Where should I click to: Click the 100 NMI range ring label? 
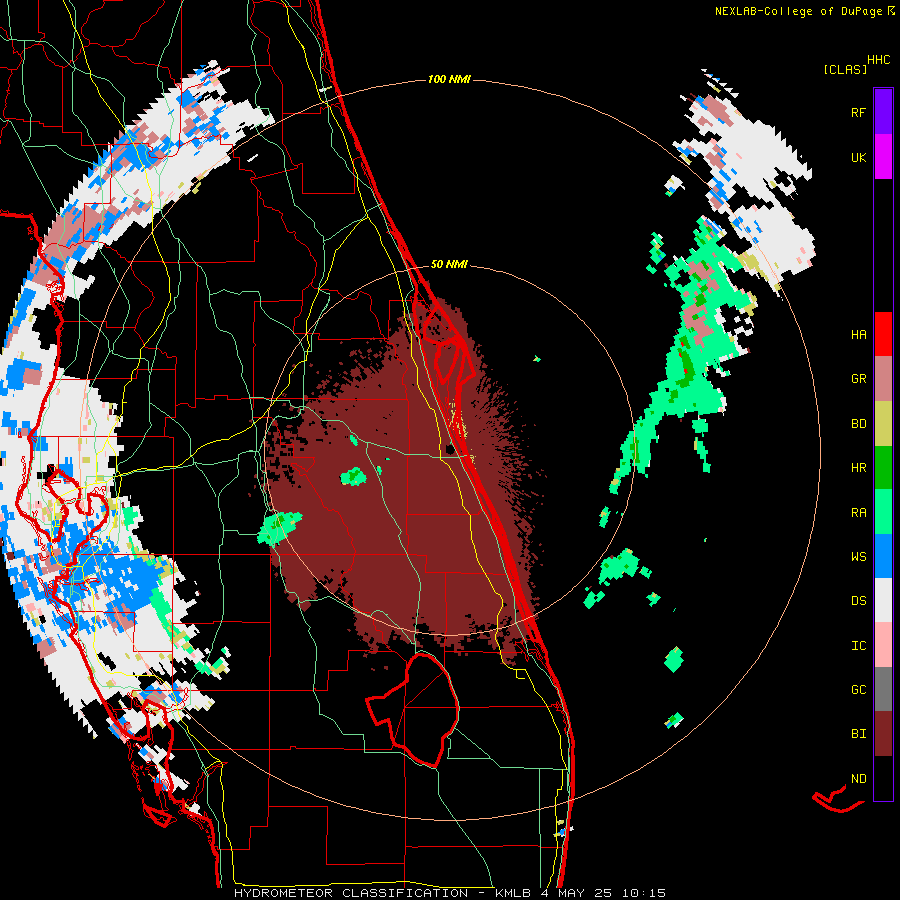(x=449, y=79)
